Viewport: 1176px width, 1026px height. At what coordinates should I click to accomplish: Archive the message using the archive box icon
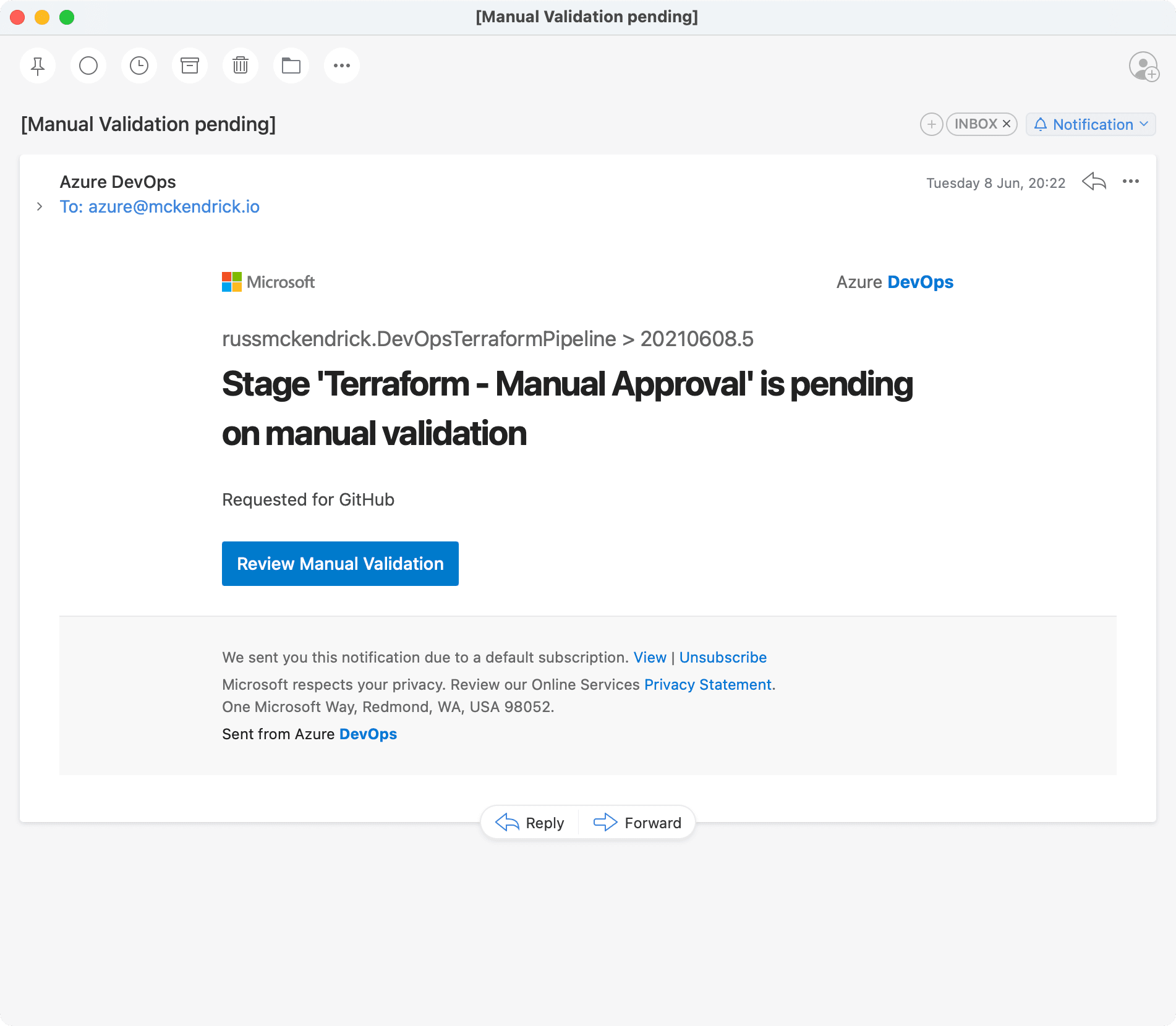coord(190,66)
